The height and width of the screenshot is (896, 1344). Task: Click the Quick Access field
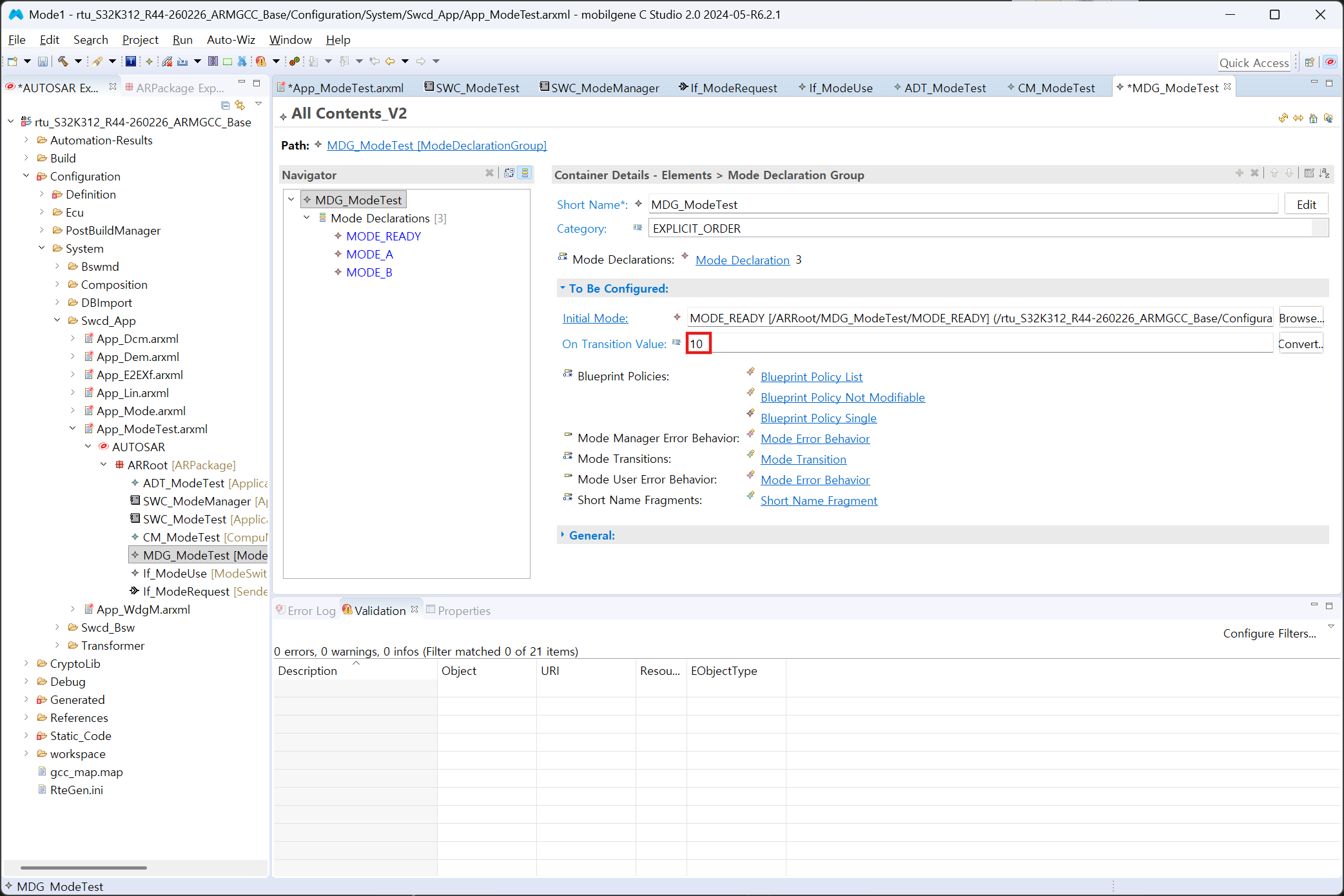point(1254,62)
